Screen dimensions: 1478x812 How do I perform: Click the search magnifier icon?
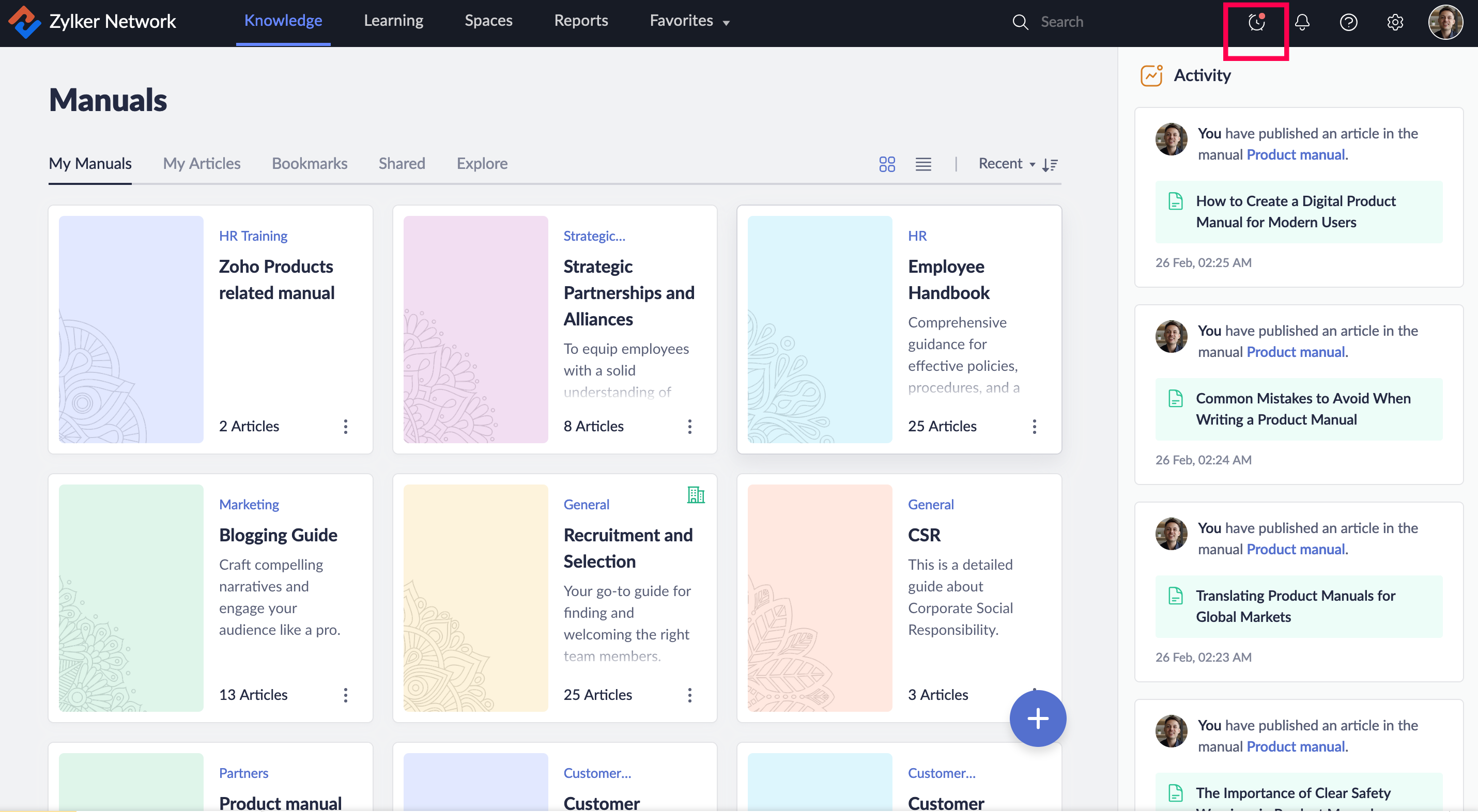point(1020,22)
